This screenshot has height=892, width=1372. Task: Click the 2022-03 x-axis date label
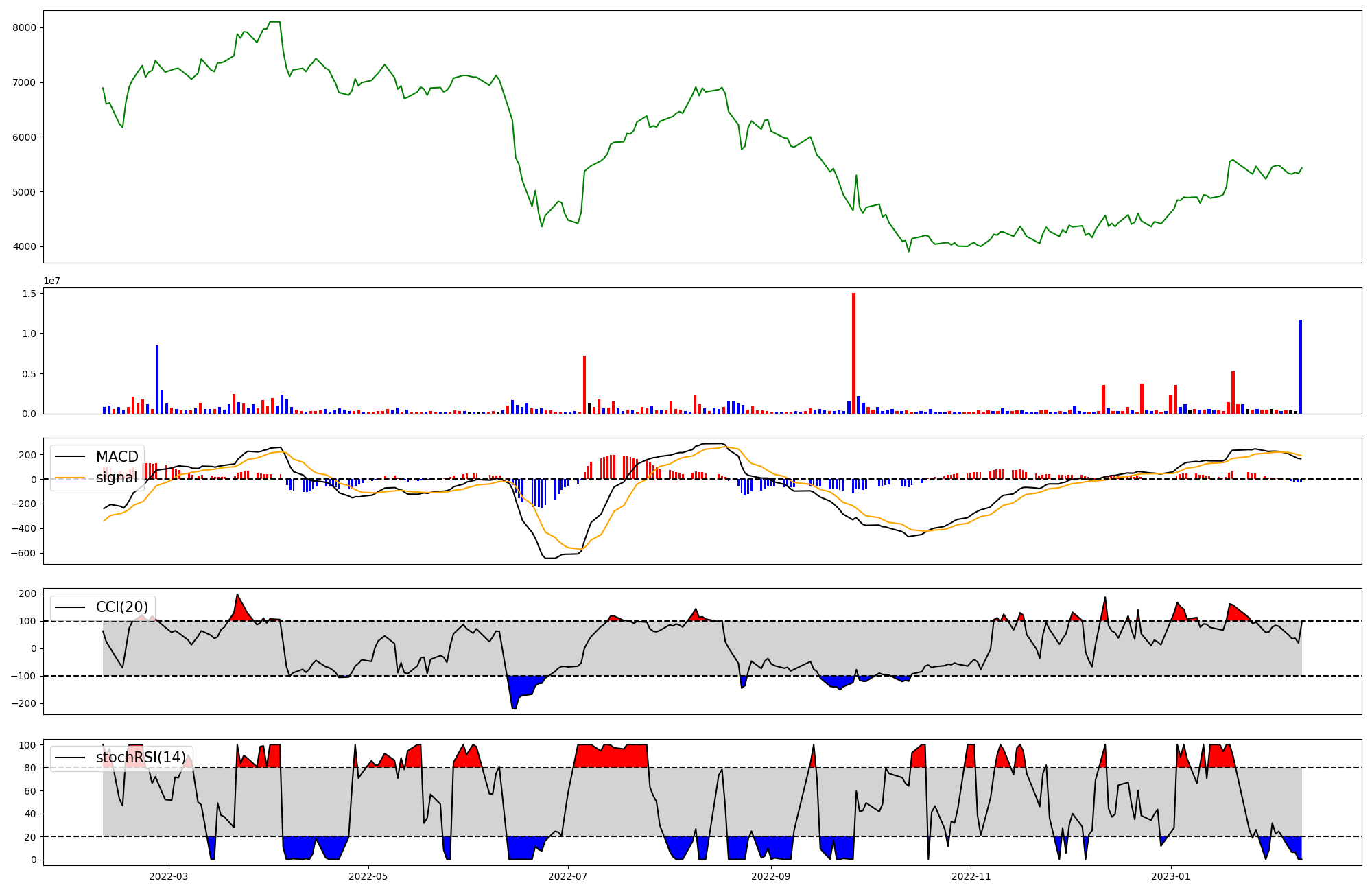coord(168,876)
